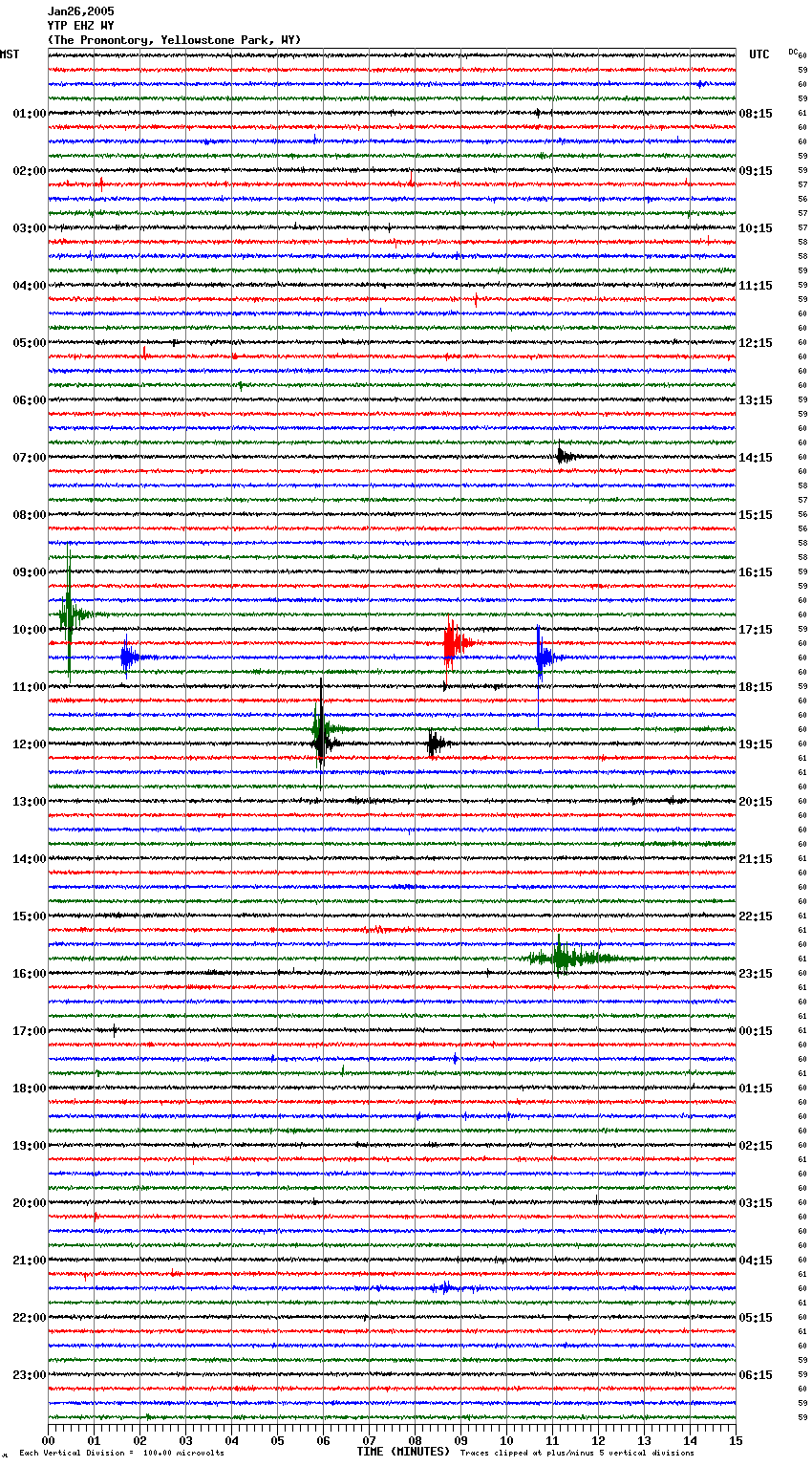Select the 11:00 MST time label

click(30, 687)
